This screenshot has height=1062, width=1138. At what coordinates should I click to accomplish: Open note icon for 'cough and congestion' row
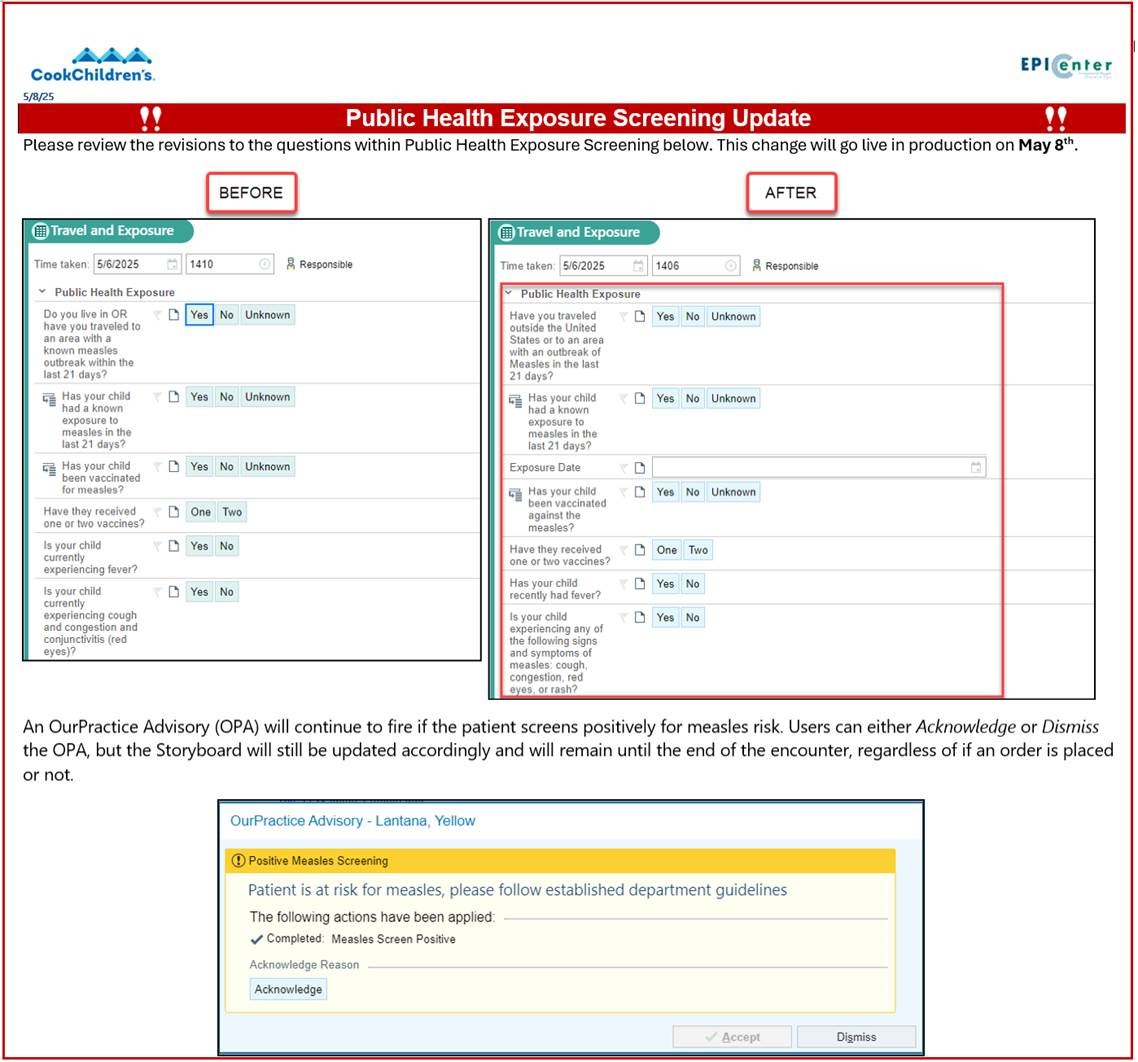173,592
